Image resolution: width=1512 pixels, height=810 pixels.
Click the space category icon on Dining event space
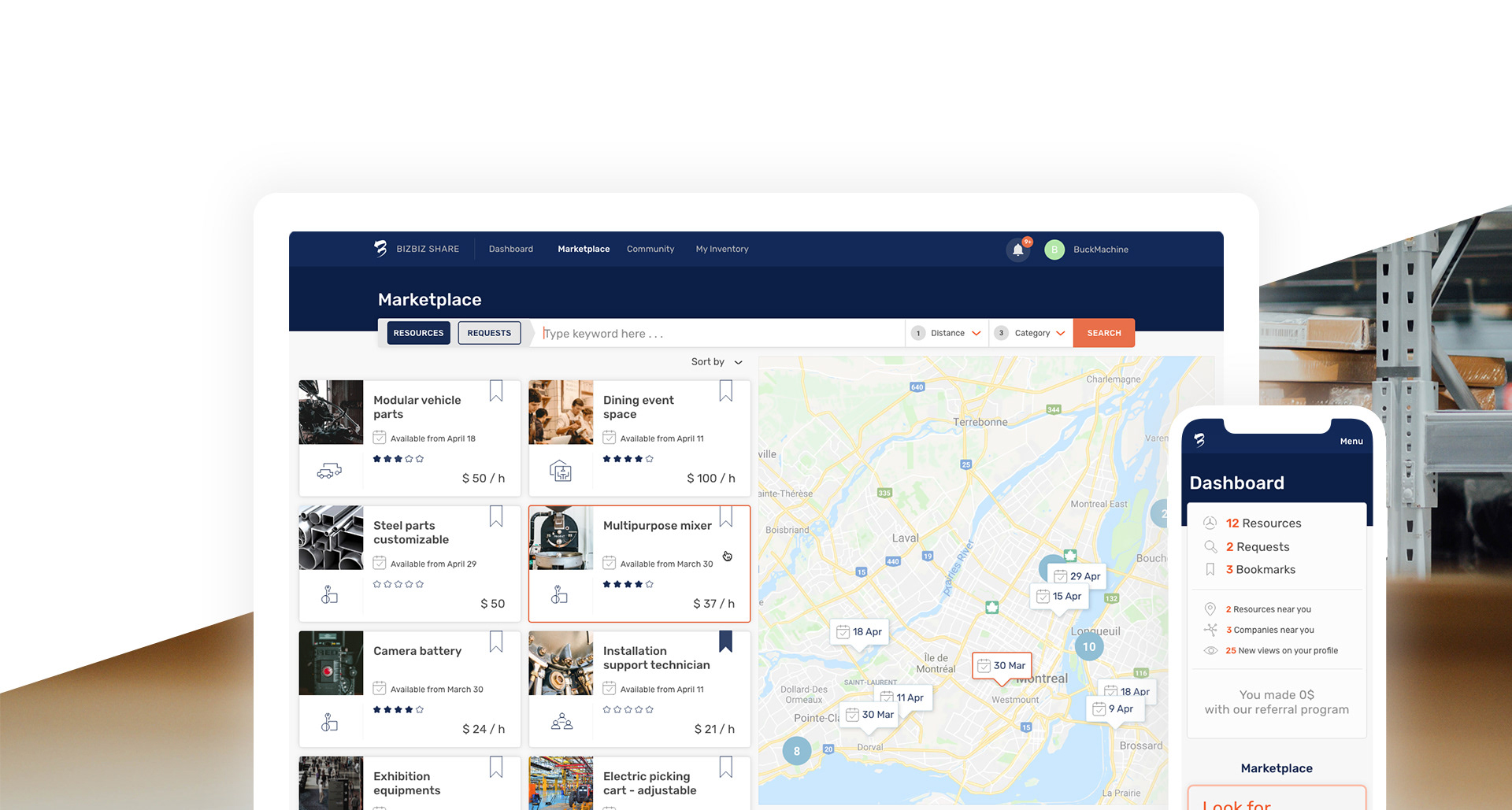(x=560, y=471)
